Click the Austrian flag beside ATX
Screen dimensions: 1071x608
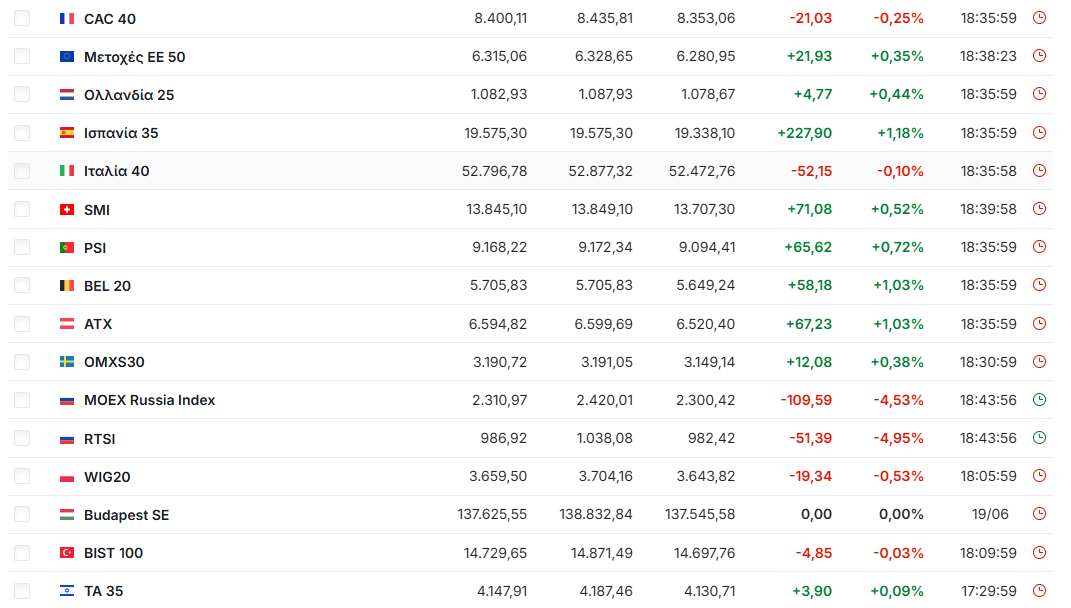tap(67, 324)
